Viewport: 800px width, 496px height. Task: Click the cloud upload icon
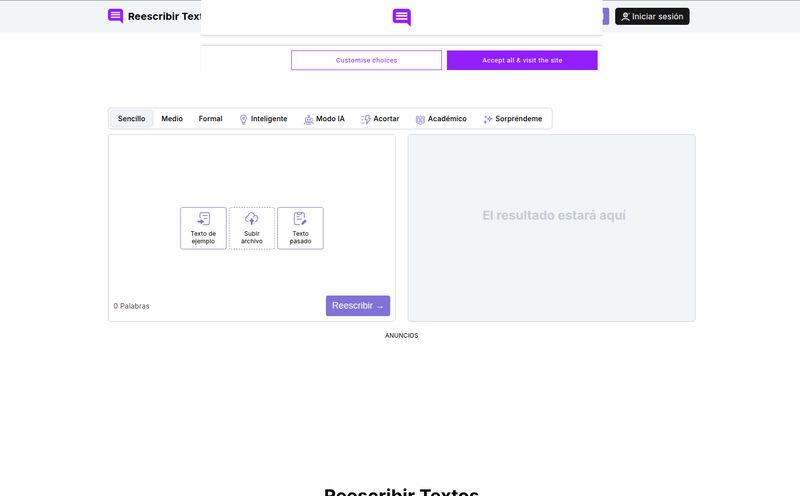(x=252, y=218)
